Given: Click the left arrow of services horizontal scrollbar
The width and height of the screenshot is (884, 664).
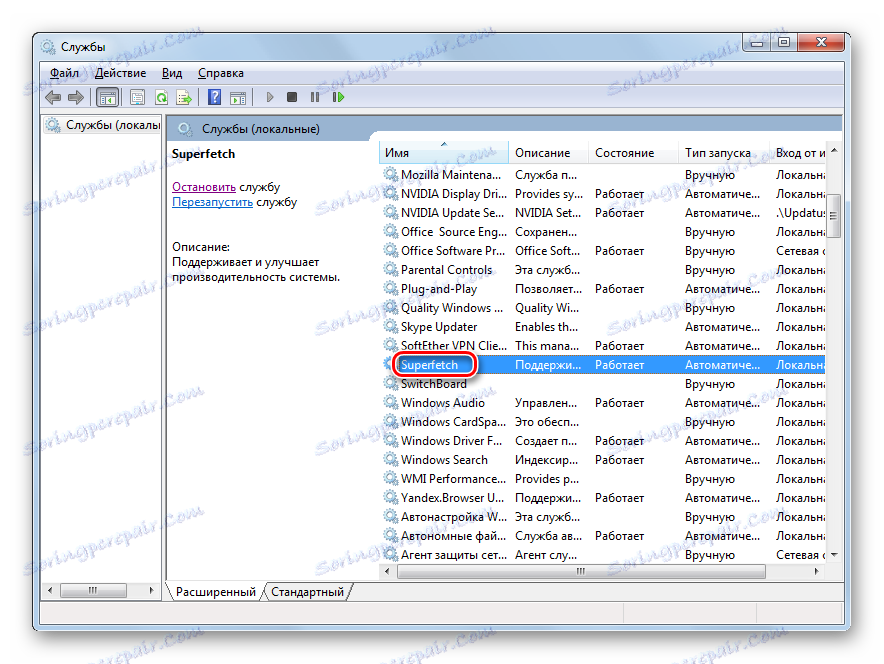Looking at the screenshot, I should 387,572.
